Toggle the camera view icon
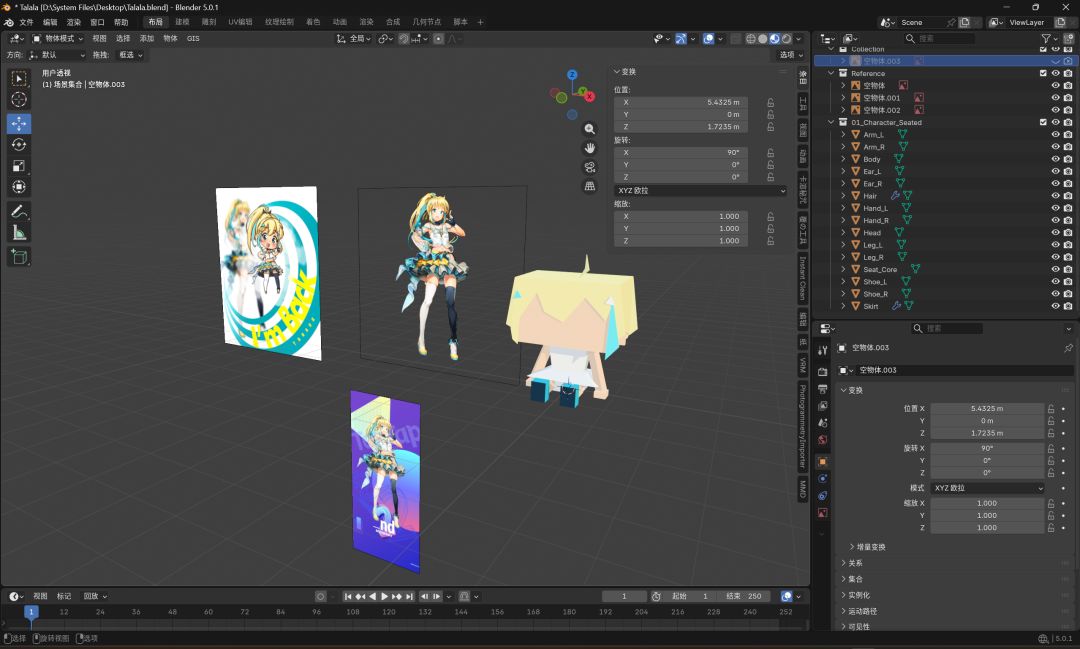The image size is (1080, 649). [590, 167]
